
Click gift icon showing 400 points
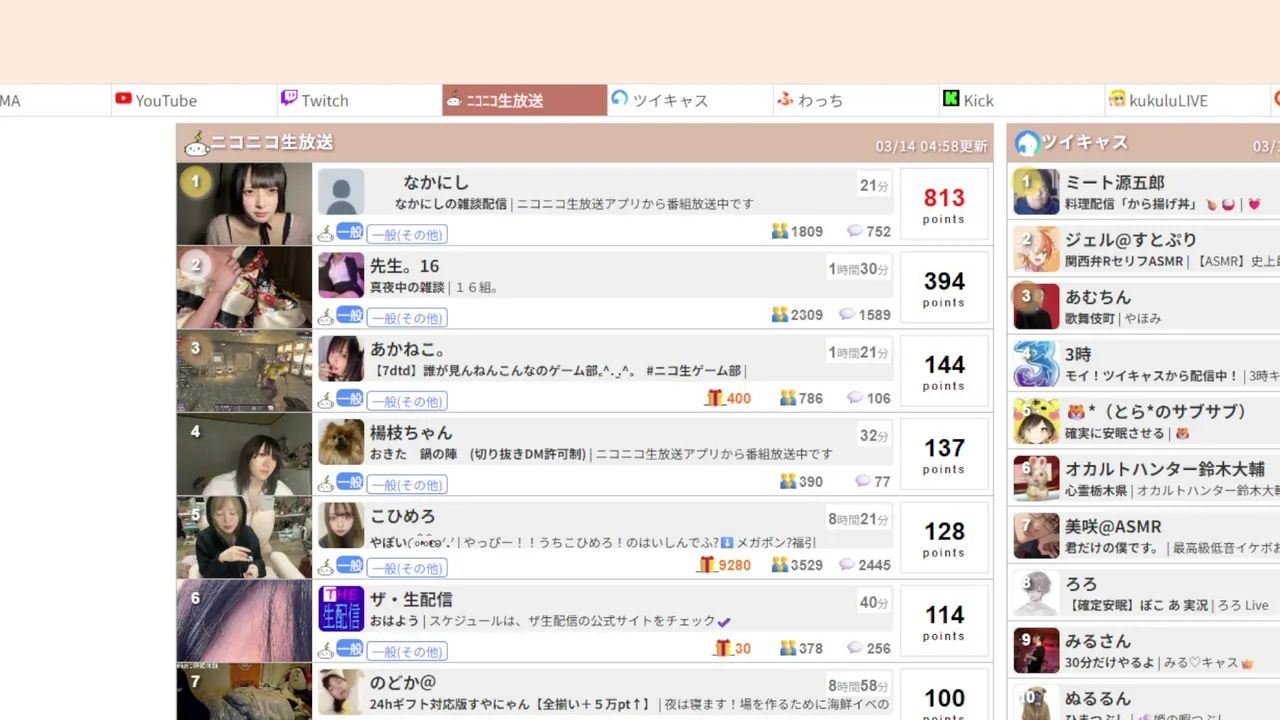point(714,398)
